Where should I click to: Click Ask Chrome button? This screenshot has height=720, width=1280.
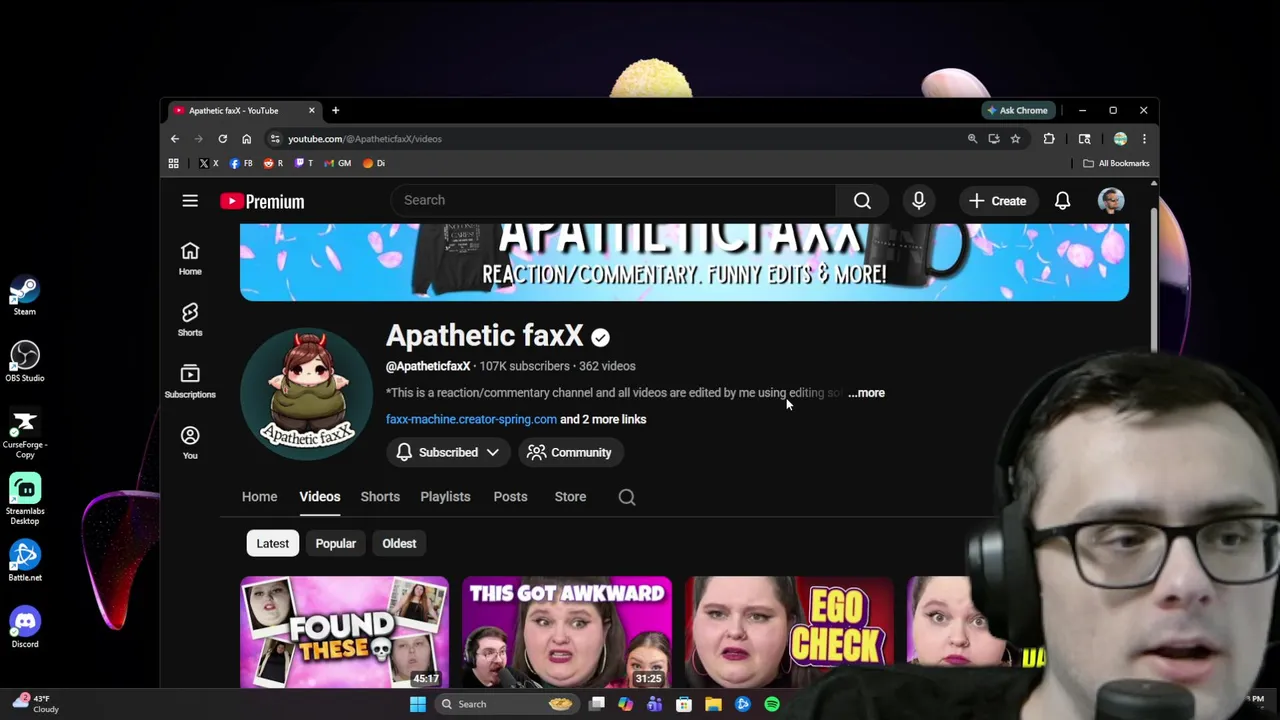pos(1017,111)
